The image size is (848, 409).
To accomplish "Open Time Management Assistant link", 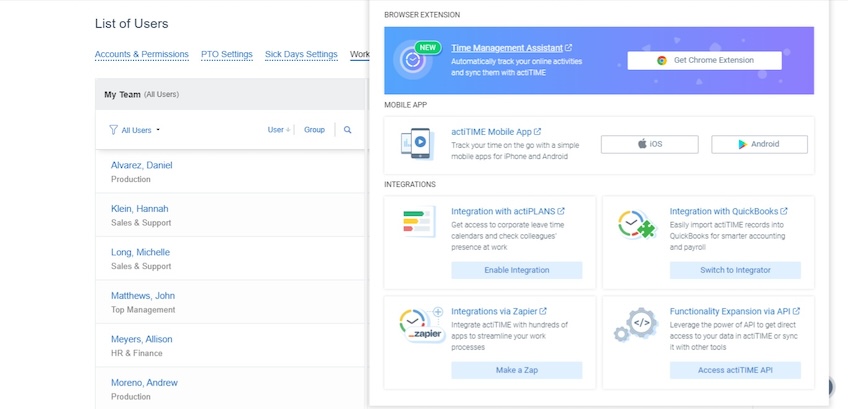I will [507, 48].
